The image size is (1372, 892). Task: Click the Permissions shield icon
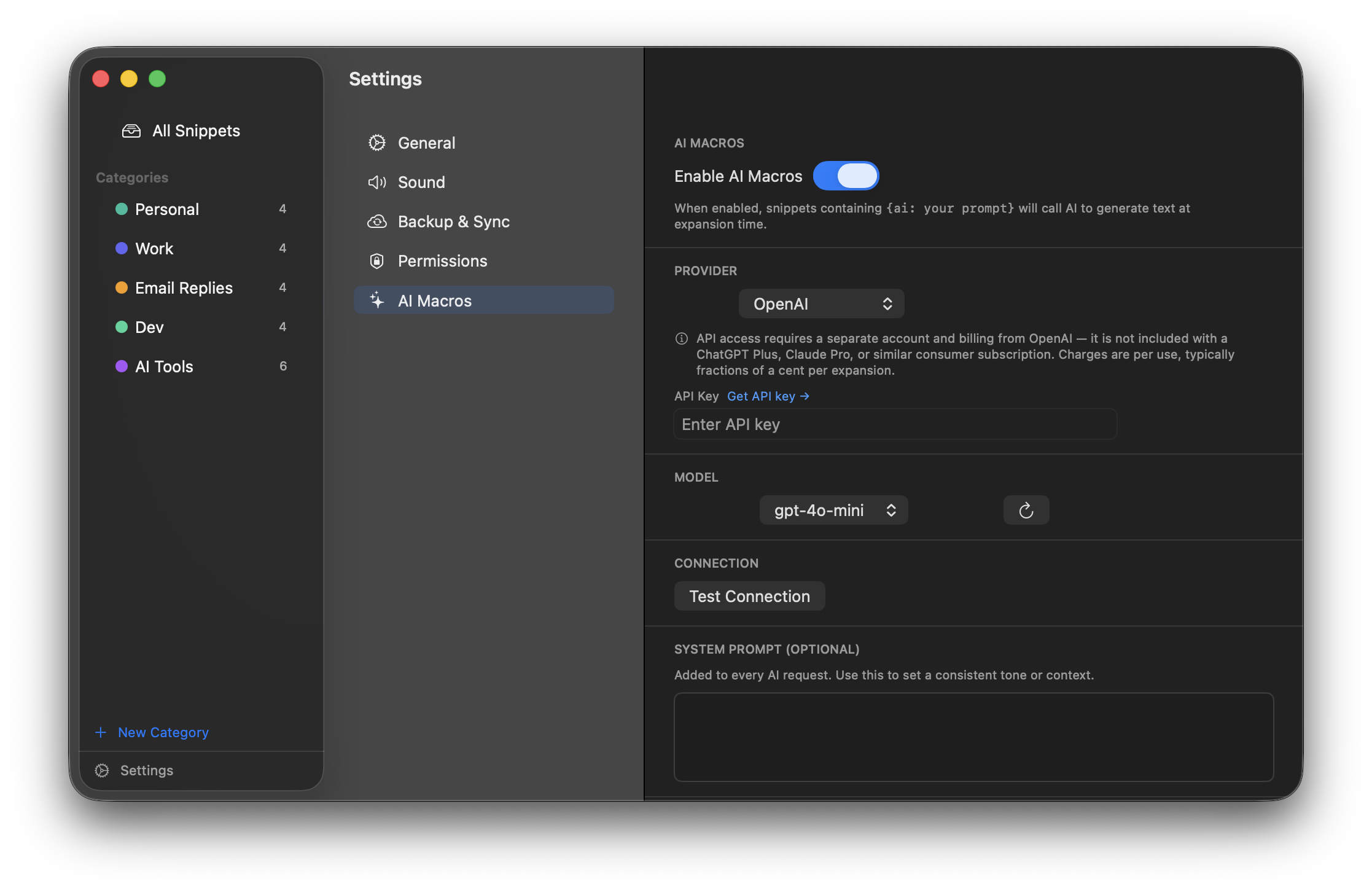coord(376,260)
